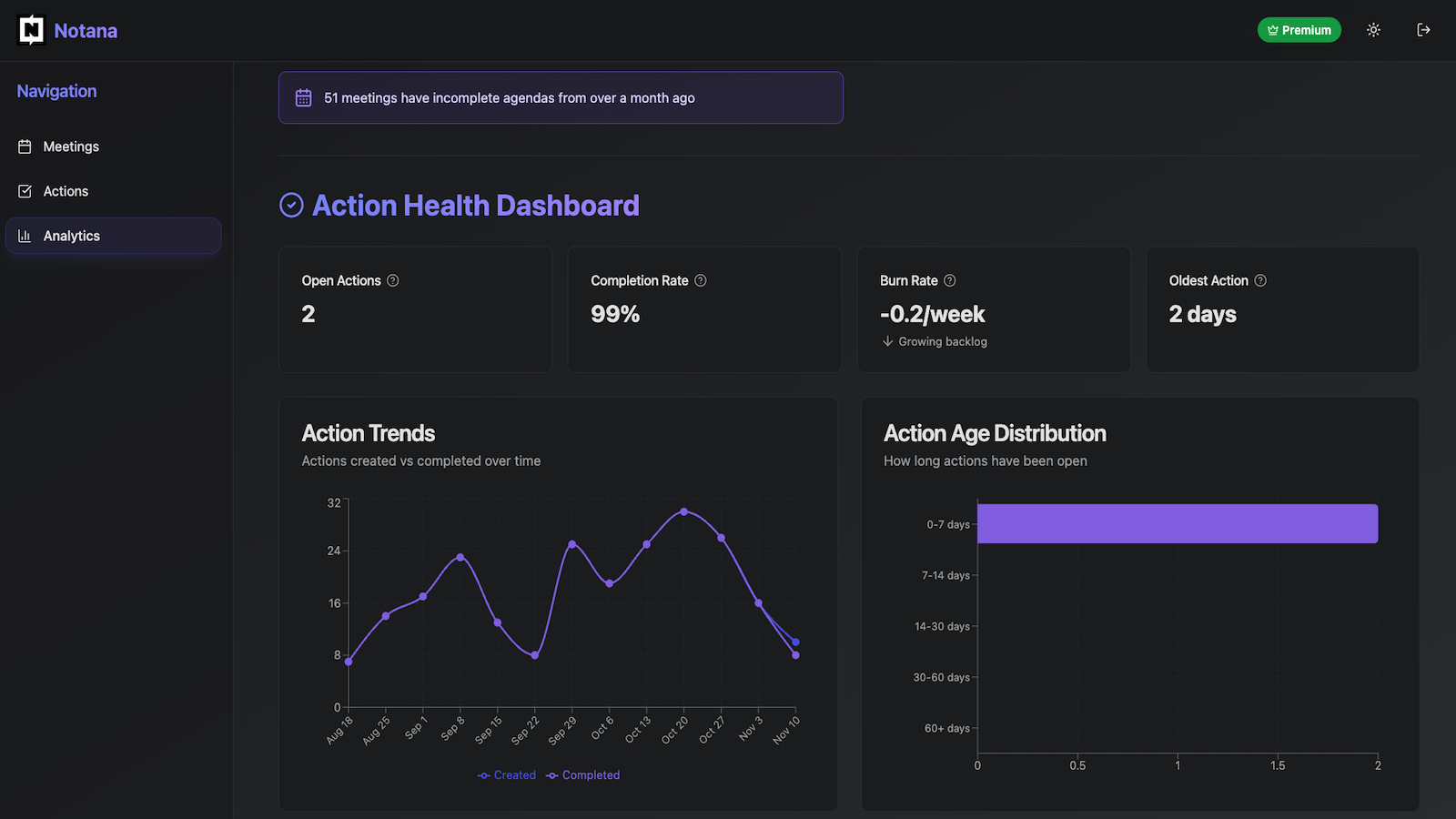Open Meetings in the sidebar
This screenshot has height=819, width=1456.
click(71, 147)
